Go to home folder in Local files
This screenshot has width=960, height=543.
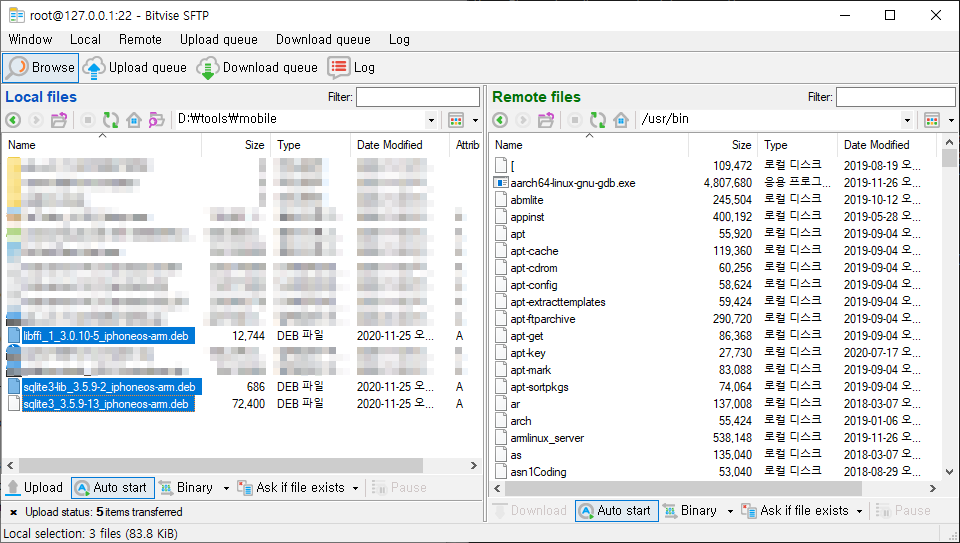133,119
